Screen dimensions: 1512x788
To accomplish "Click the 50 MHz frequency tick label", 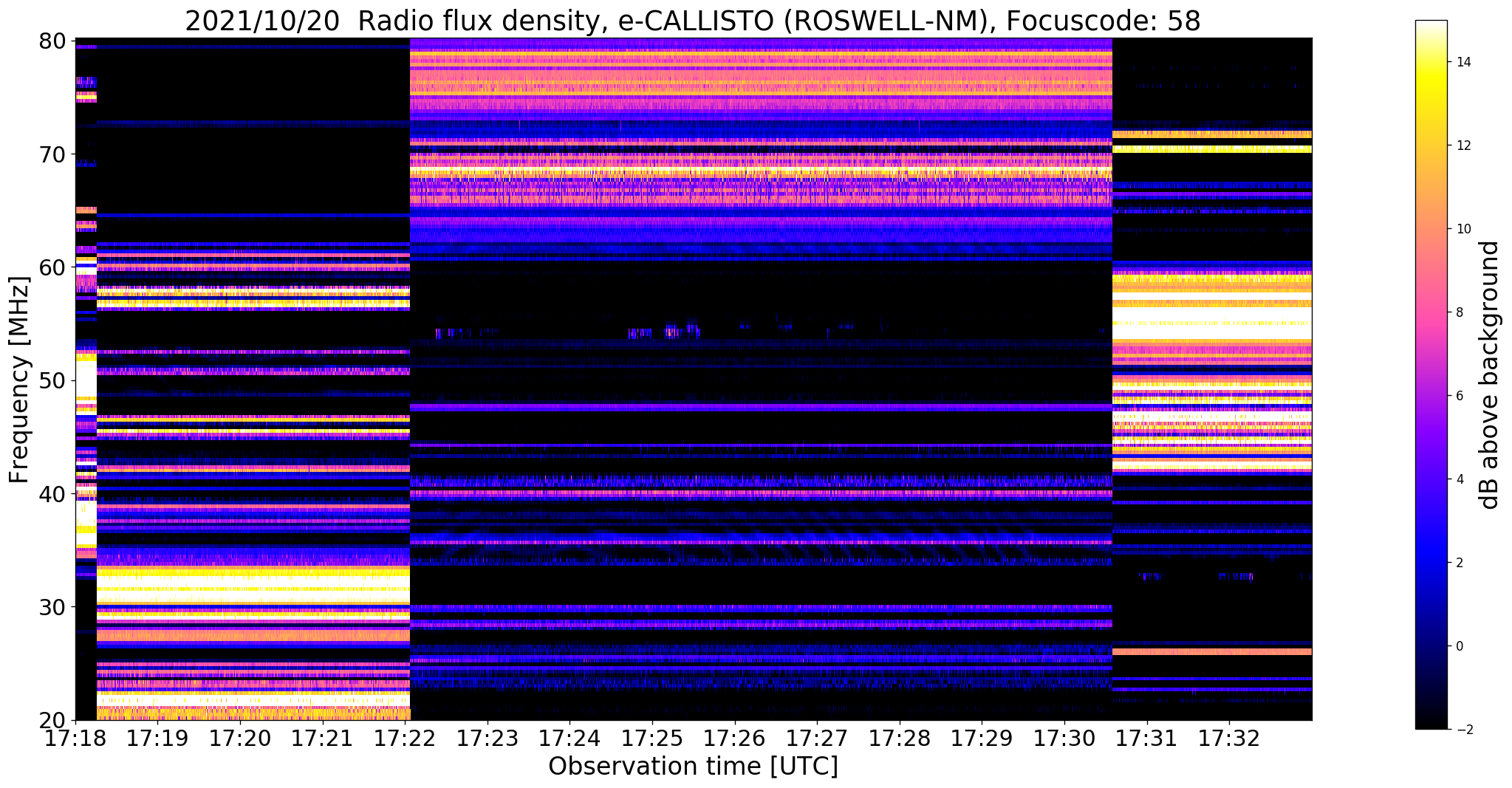I will [x=52, y=380].
